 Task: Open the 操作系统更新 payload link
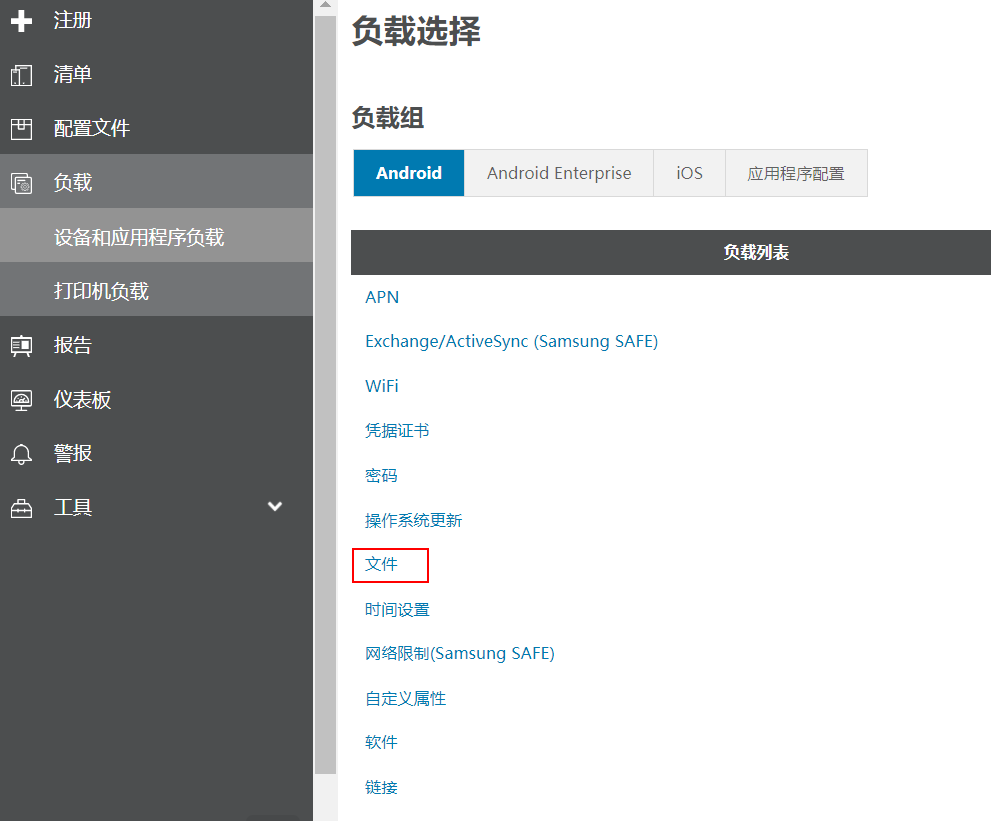click(x=413, y=520)
